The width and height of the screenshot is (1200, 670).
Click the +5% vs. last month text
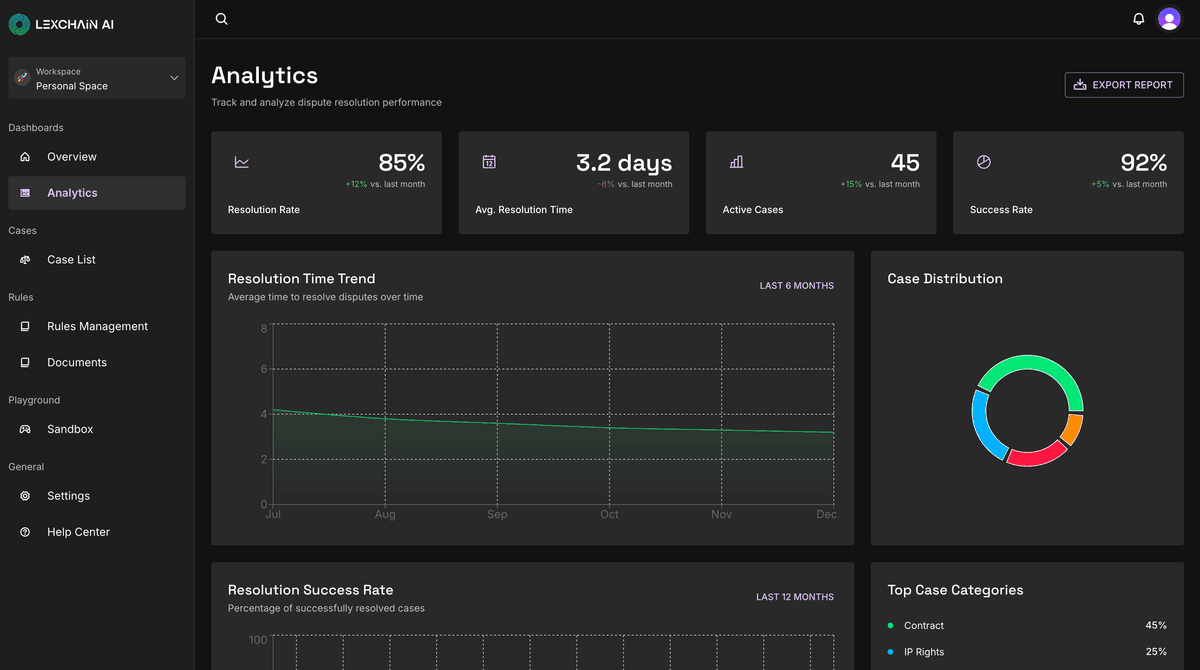[1129, 184]
